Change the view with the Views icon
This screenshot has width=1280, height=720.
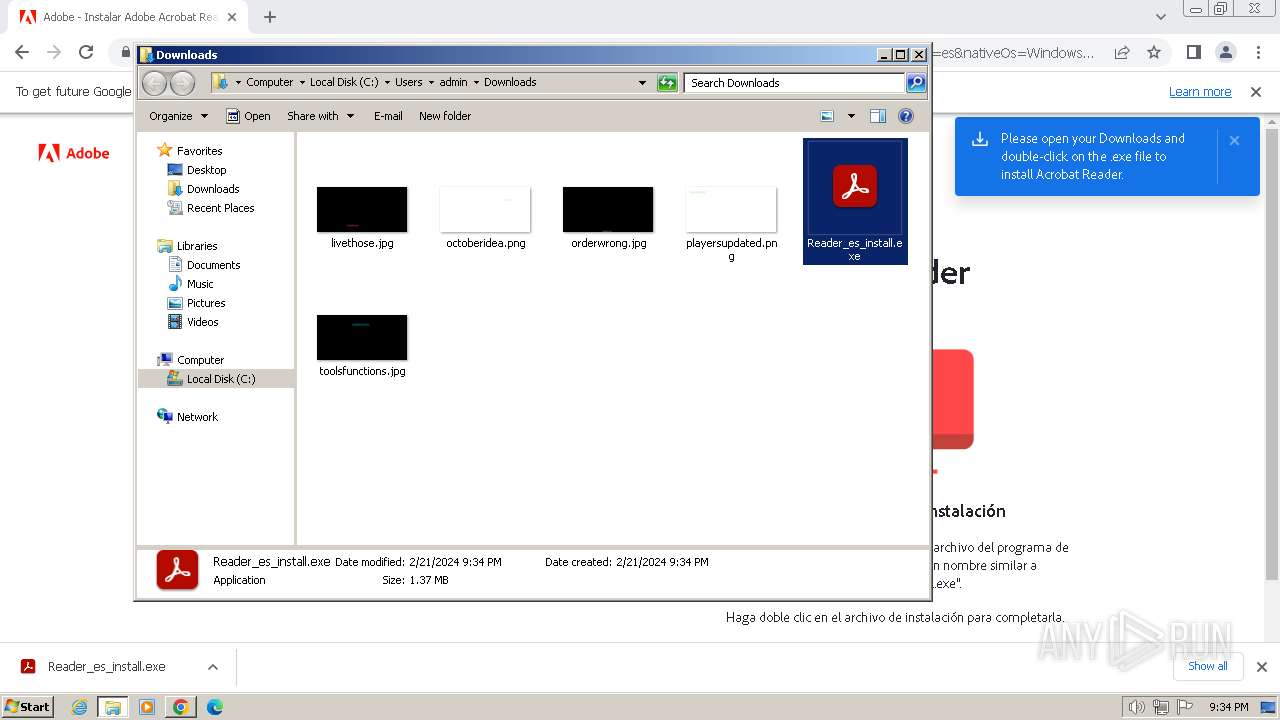pyautogui.click(x=827, y=116)
